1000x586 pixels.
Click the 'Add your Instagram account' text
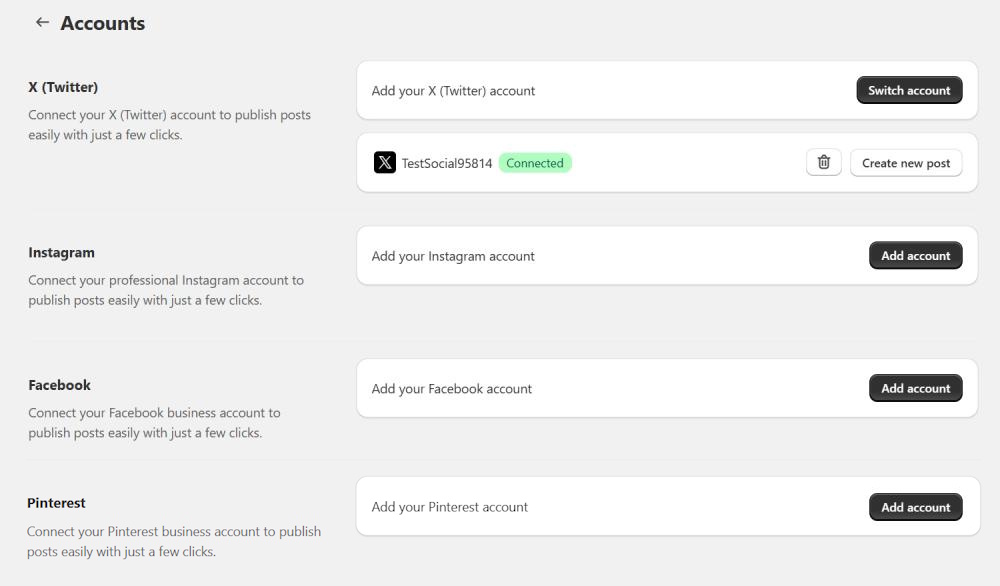[x=453, y=257]
